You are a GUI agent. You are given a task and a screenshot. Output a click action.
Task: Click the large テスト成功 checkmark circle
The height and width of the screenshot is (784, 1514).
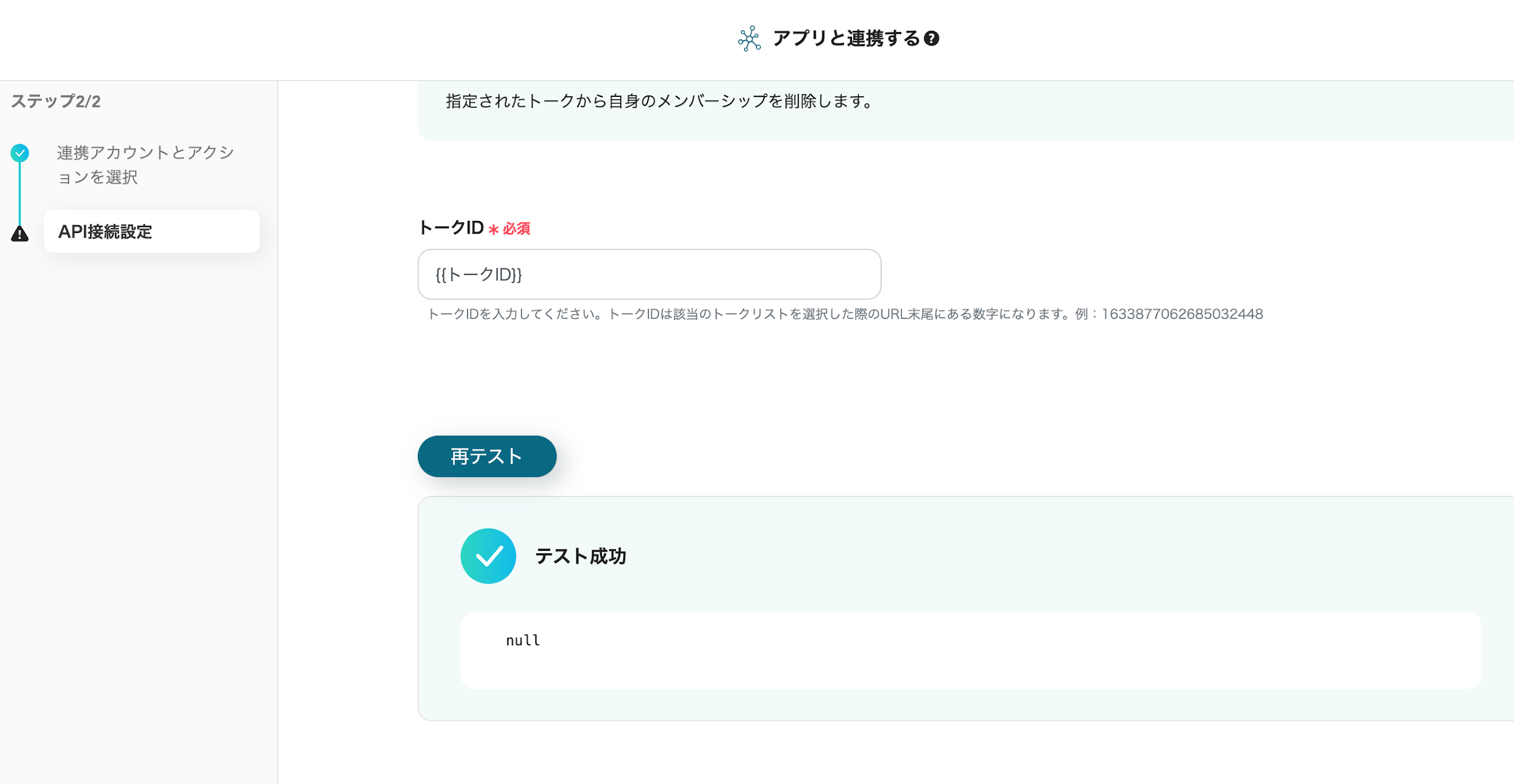click(x=488, y=556)
